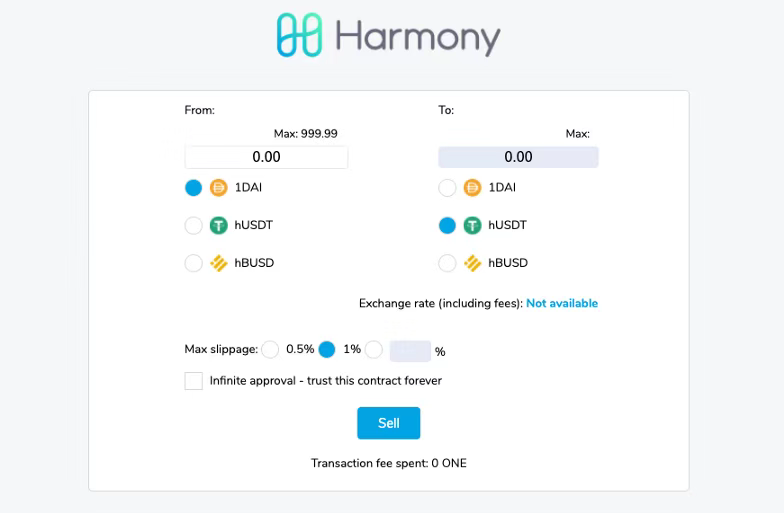Click the Not available exchange rate text

[562, 303]
